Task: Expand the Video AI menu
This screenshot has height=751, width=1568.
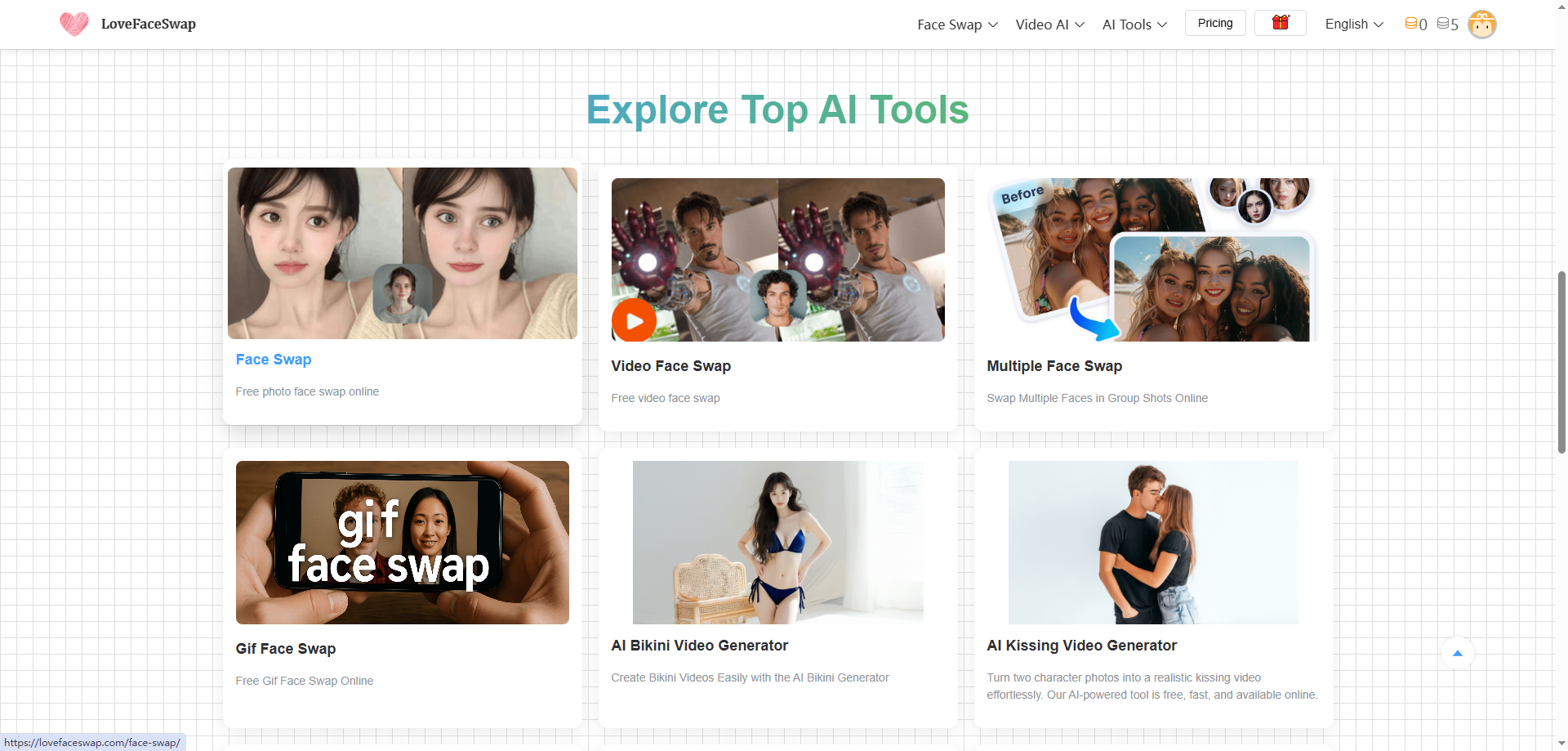Action: 1049,25
